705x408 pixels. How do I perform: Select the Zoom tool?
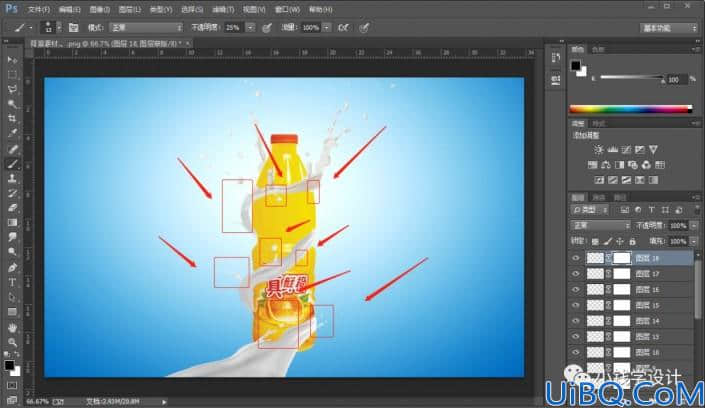[x=12, y=342]
